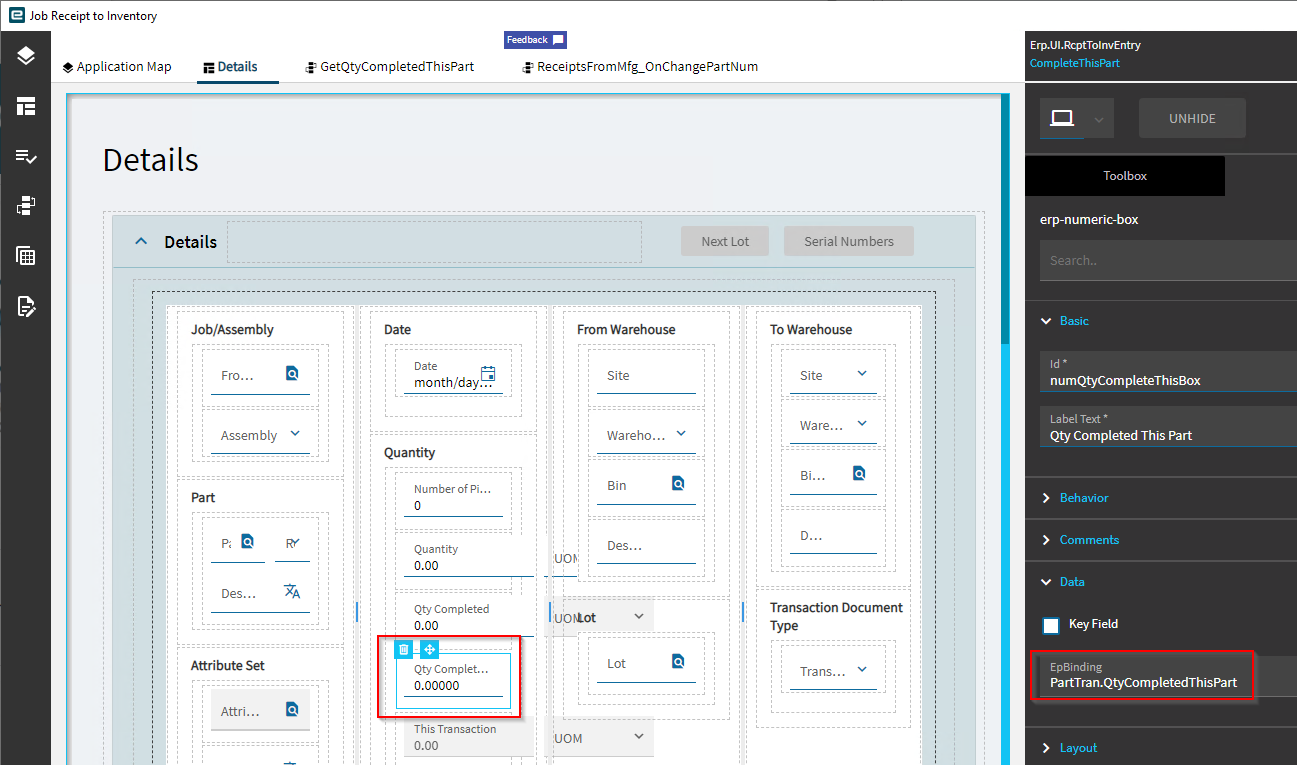Click the This Transaction field
The image size is (1297, 765).
469,737
